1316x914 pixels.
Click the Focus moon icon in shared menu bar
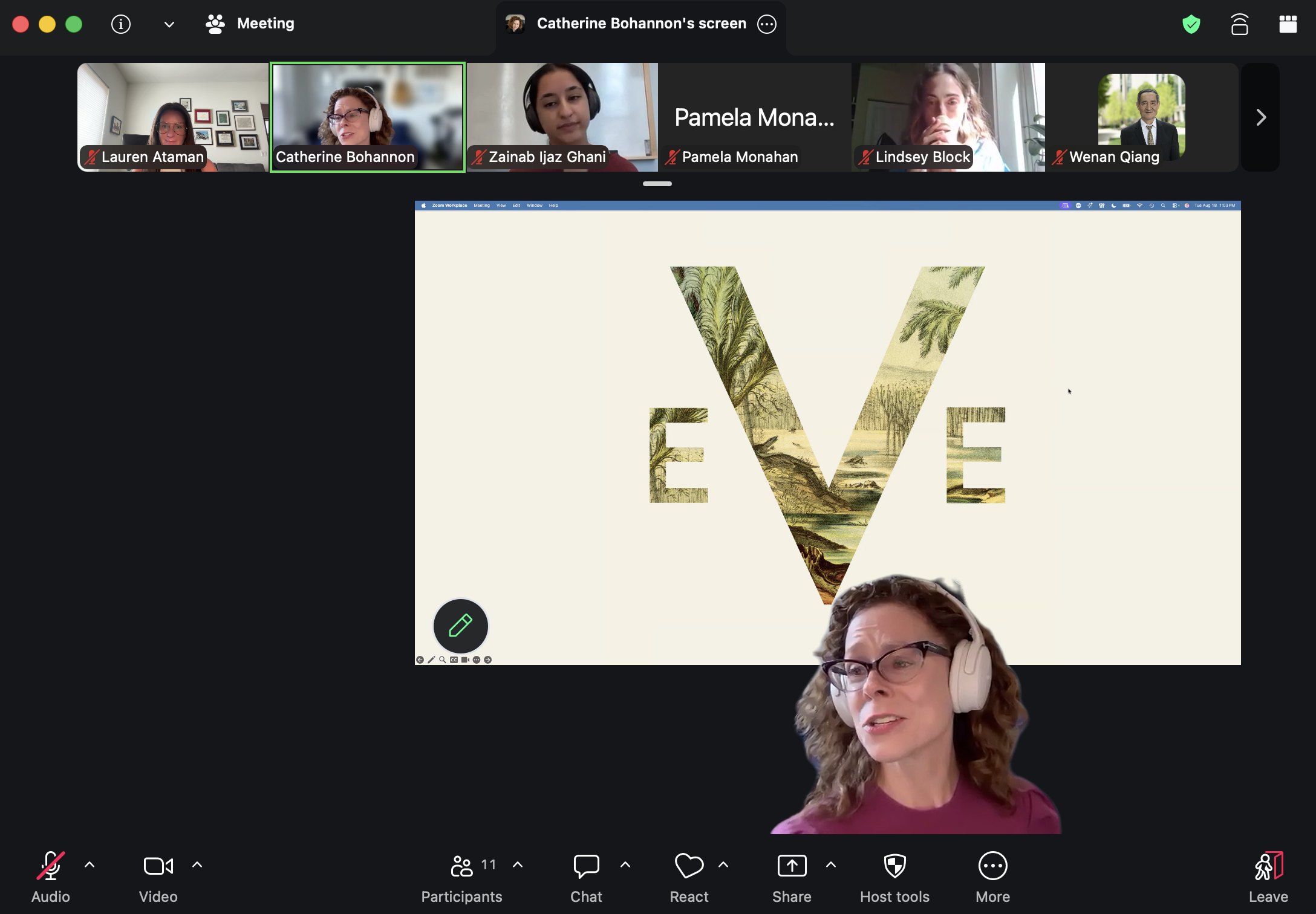(1113, 206)
